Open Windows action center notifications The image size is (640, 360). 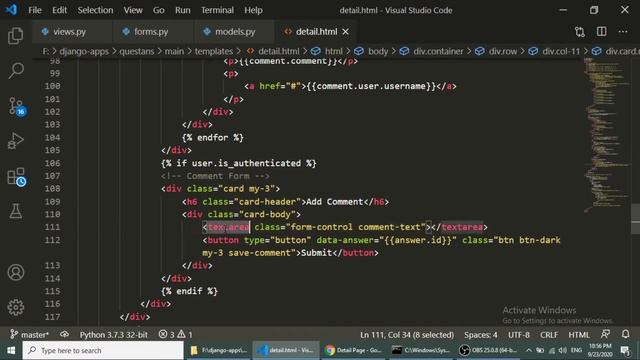(x=625, y=351)
